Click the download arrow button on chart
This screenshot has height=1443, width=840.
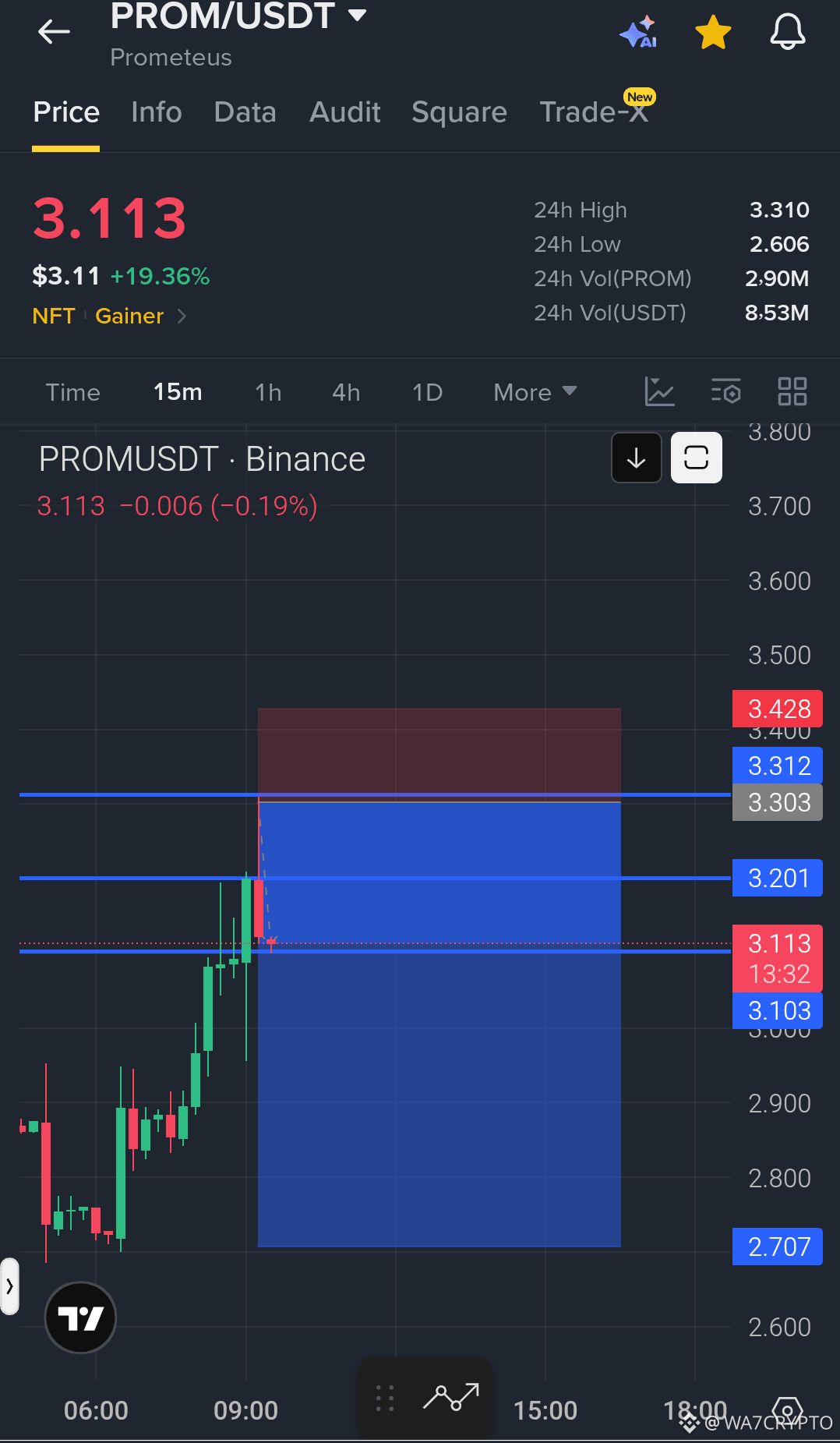[637, 458]
